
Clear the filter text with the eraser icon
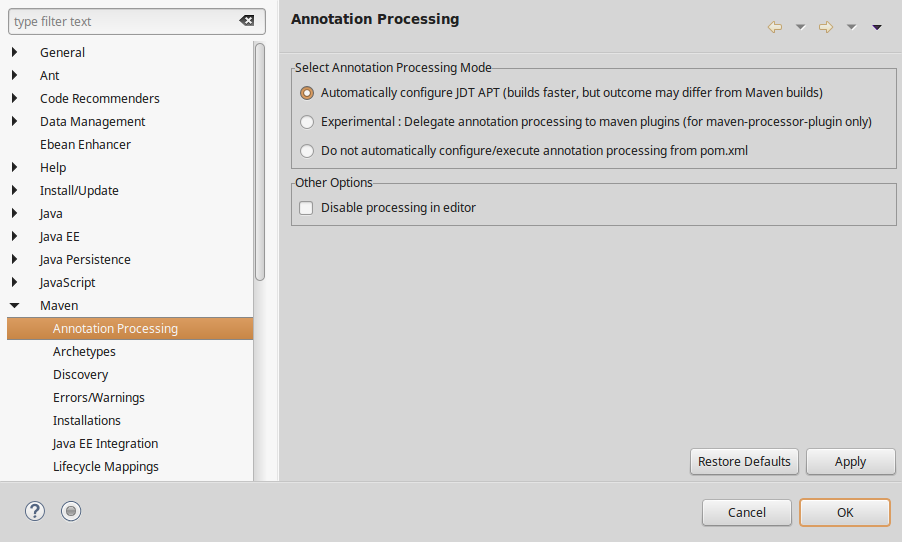pyautogui.click(x=247, y=21)
